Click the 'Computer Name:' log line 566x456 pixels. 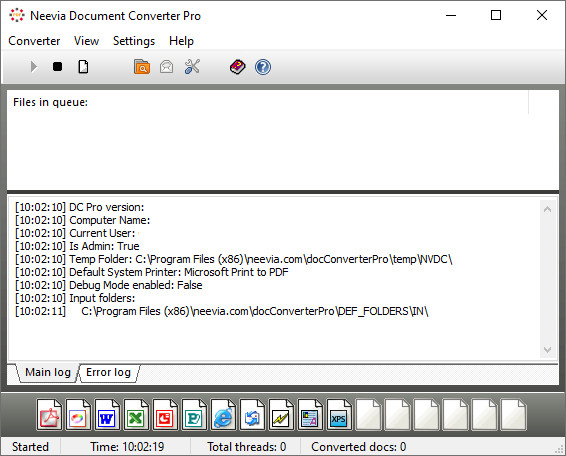82,220
